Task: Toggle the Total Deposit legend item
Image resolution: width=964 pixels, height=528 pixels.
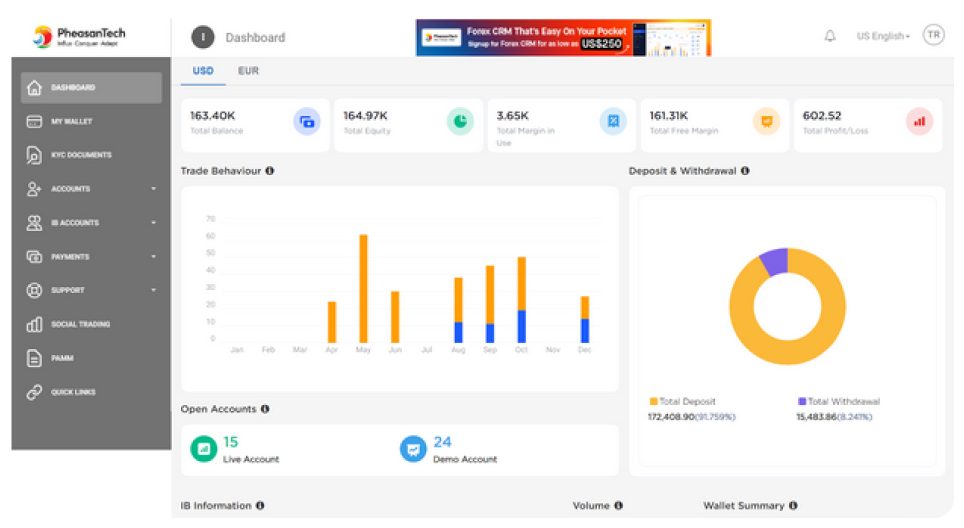Action: click(684, 401)
